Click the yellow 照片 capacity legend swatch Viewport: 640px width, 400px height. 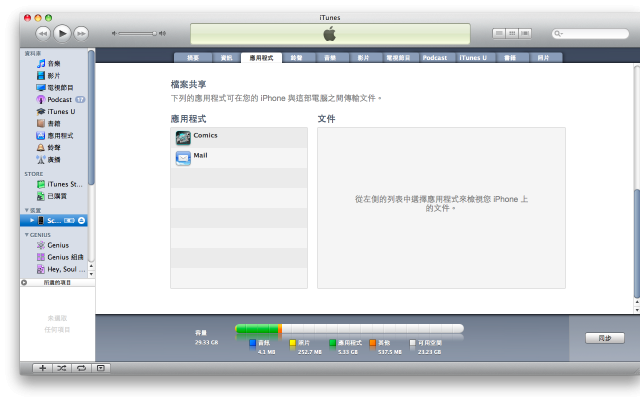293,343
